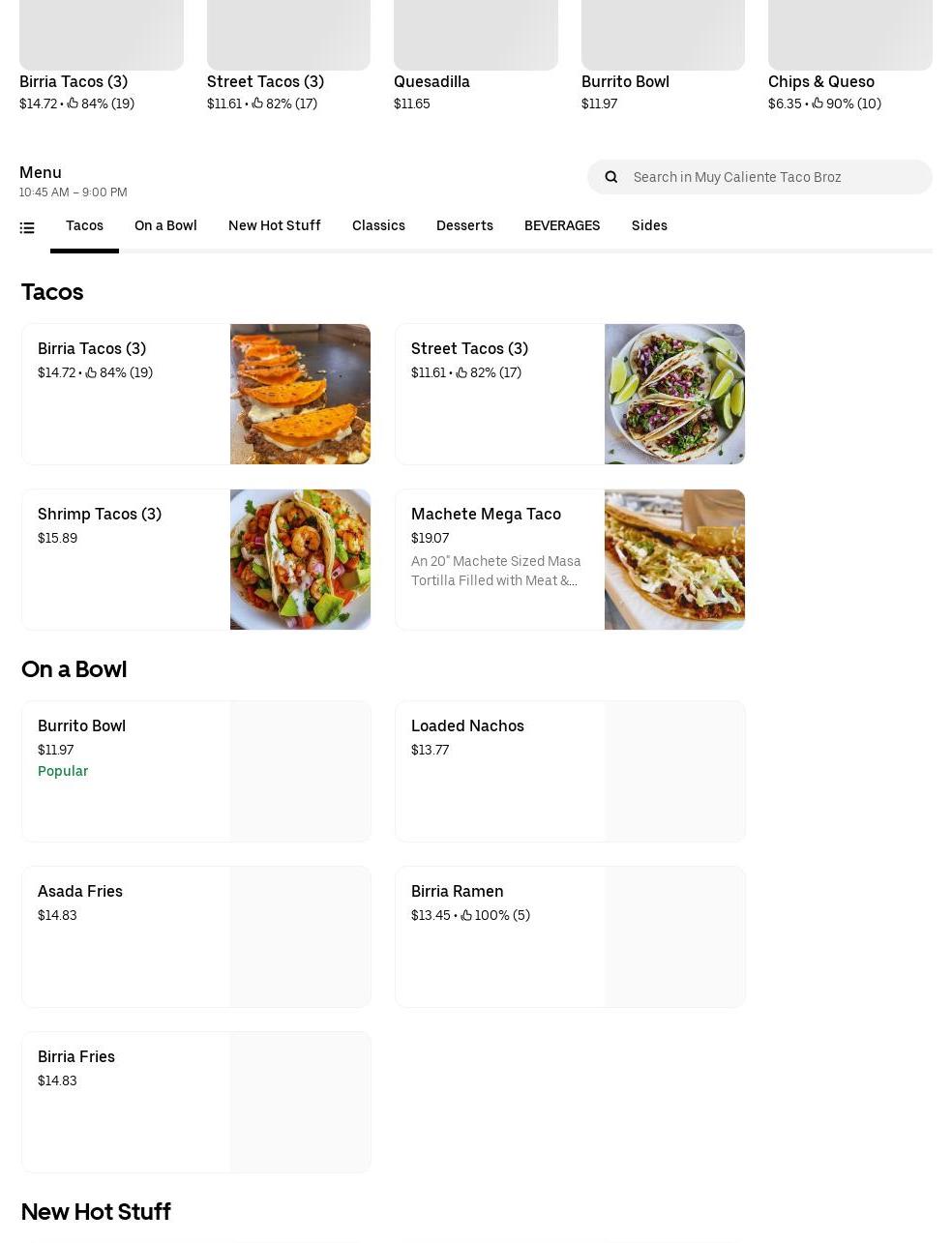Open the Sides menu tab
This screenshot has height=1243, width=952.
click(649, 225)
